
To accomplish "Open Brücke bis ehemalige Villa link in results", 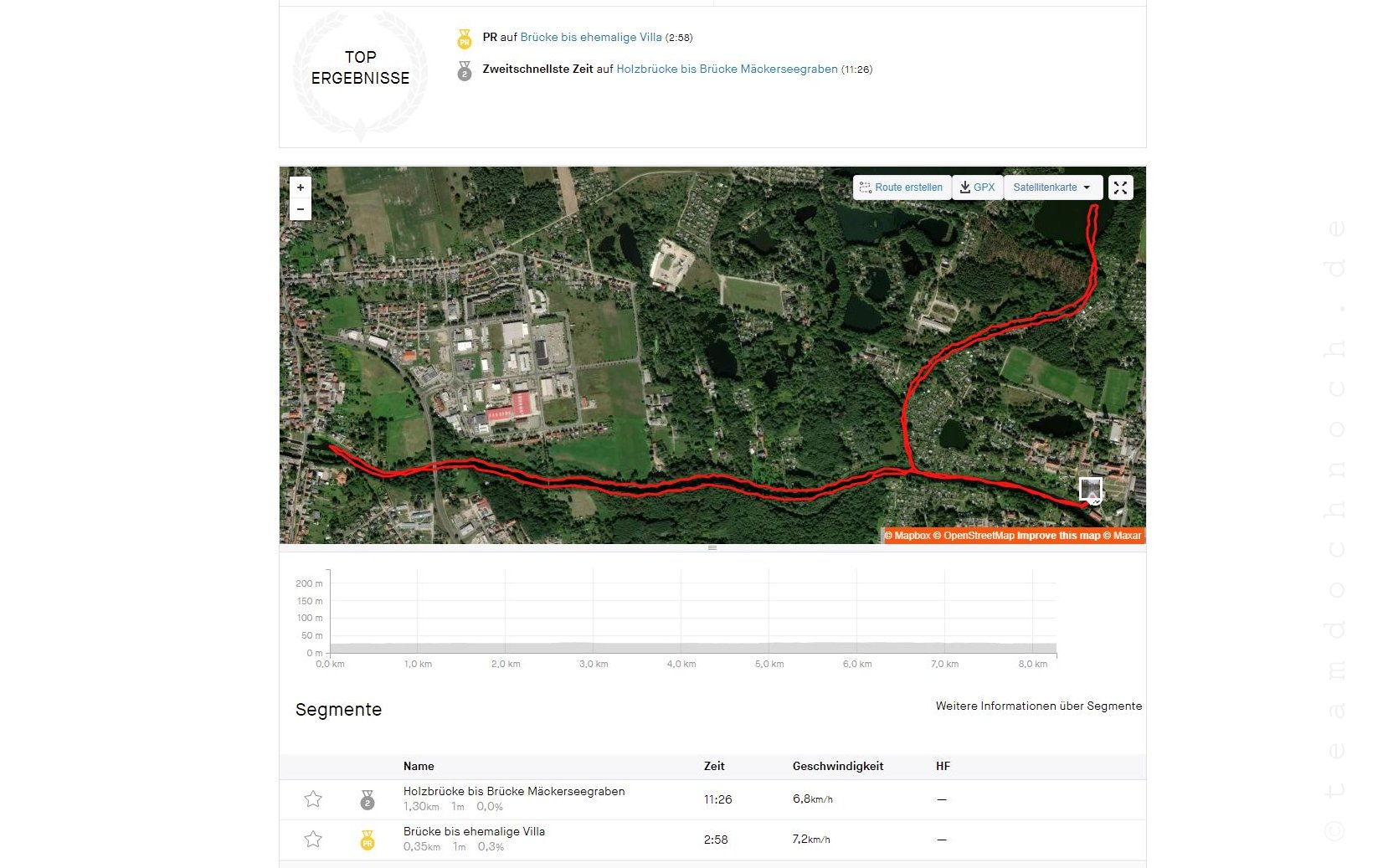I will click(x=591, y=38).
